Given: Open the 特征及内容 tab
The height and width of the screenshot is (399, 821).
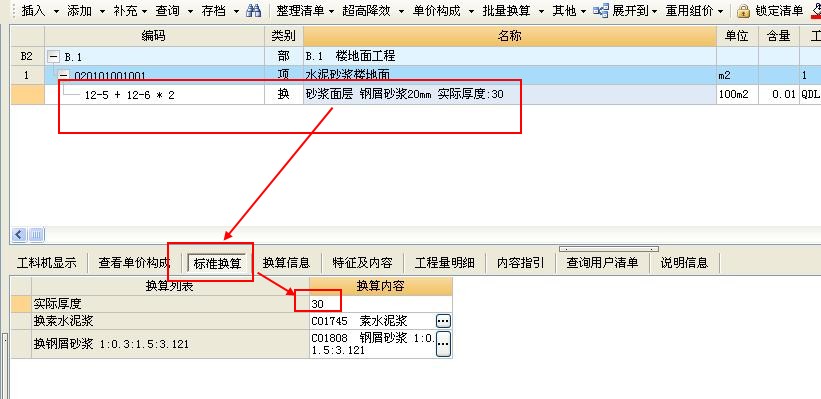Looking at the screenshot, I should tap(362, 262).
